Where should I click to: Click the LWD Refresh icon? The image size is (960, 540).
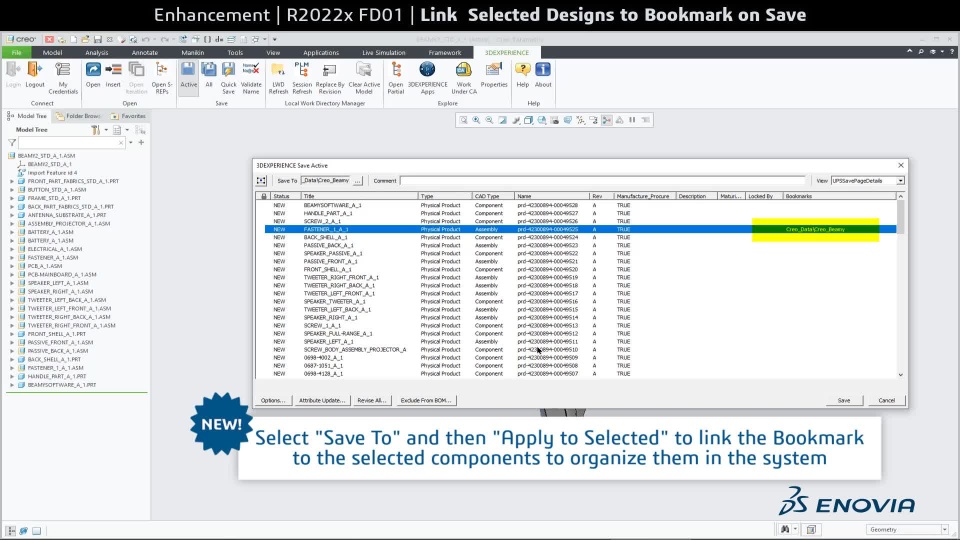(x=278, y=70)
